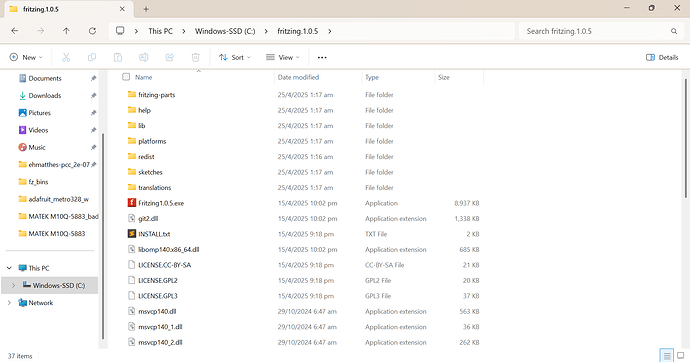Click fritzing.1.0.5 breadcrumb segment

point(297,31)
